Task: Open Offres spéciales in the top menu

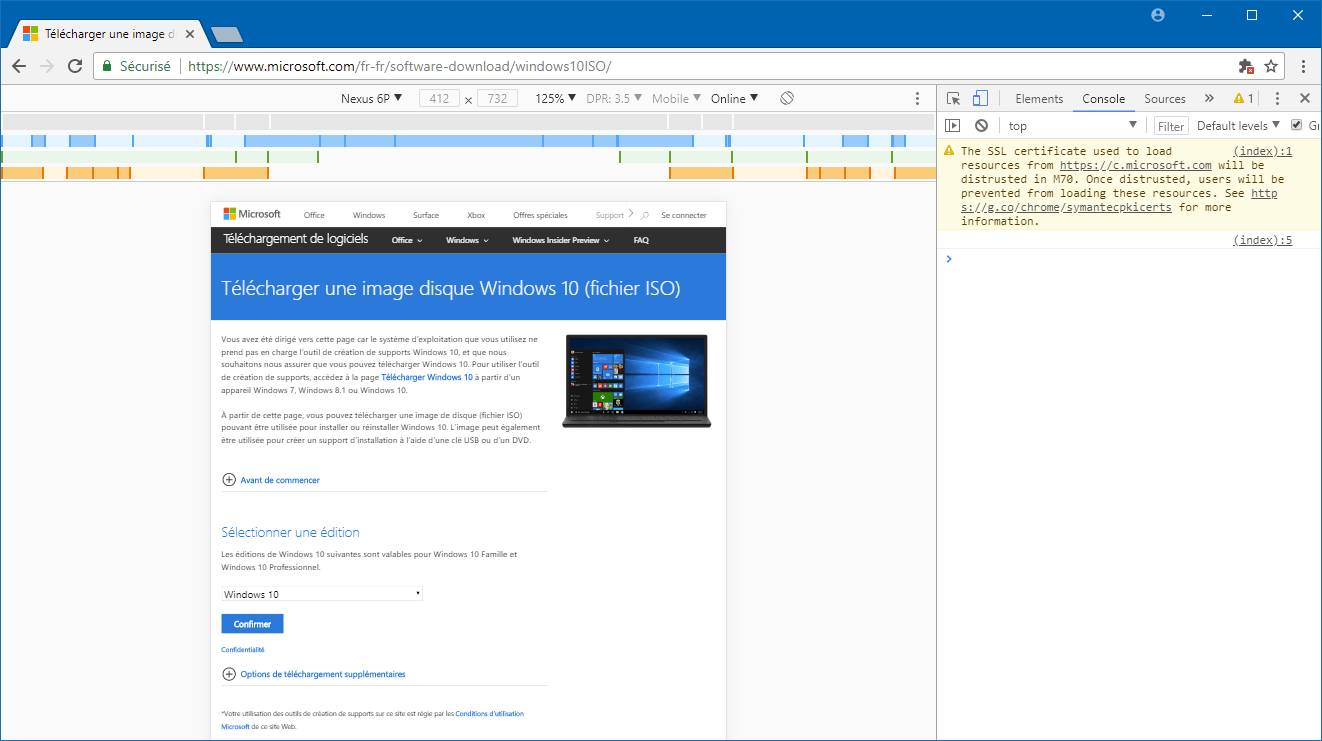Action: tap(540, 215)
